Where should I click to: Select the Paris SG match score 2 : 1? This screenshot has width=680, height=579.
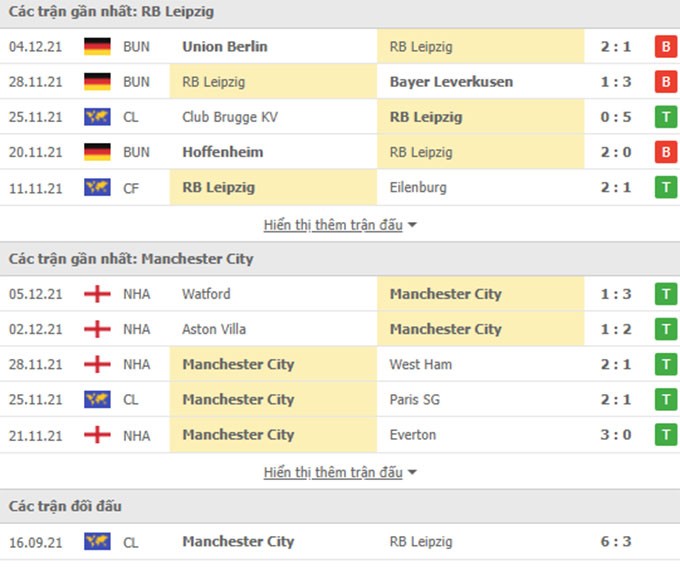tap(616, 399)
